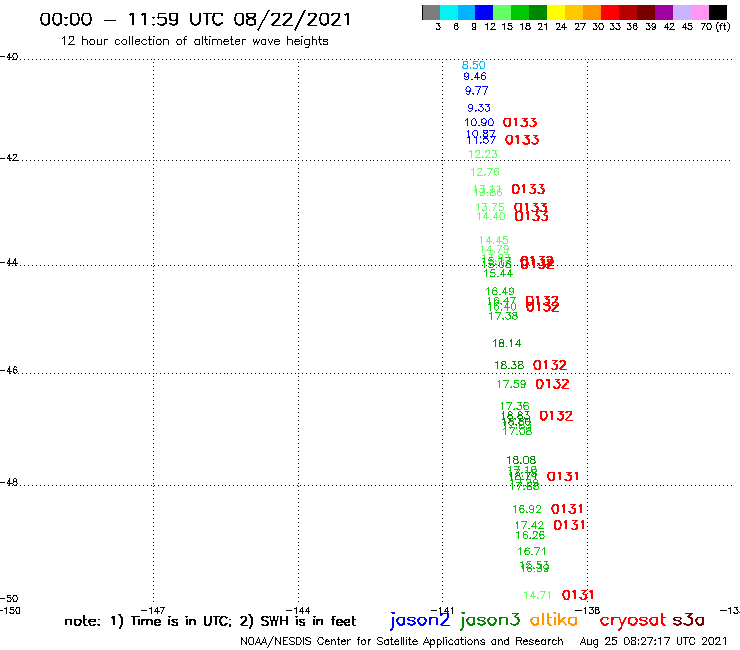The image size is (740, 650).
Task: Click the -46 latitude axis label
Action: pyautogui.click(x=9, y=371)
